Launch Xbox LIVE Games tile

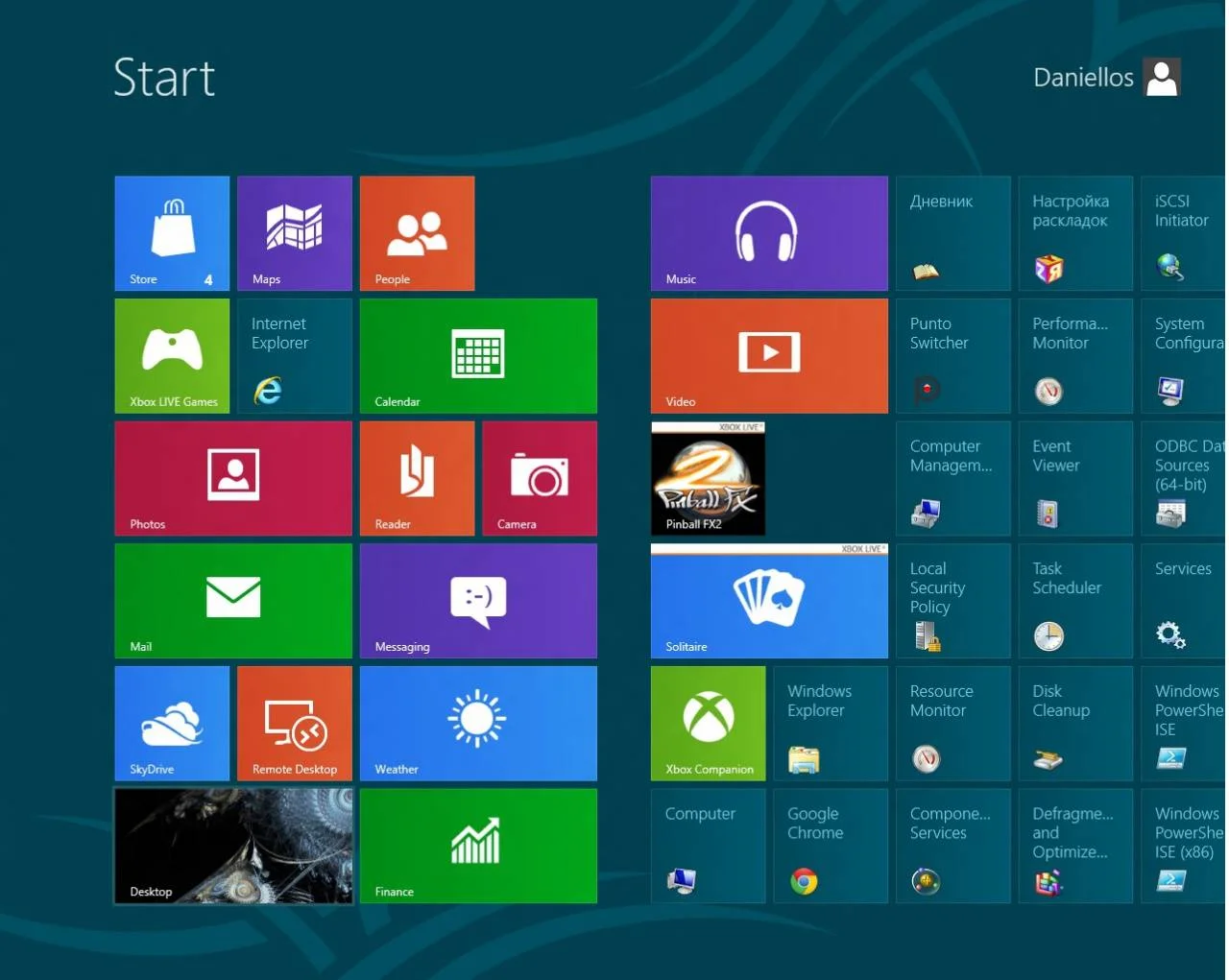click(172, 356)
